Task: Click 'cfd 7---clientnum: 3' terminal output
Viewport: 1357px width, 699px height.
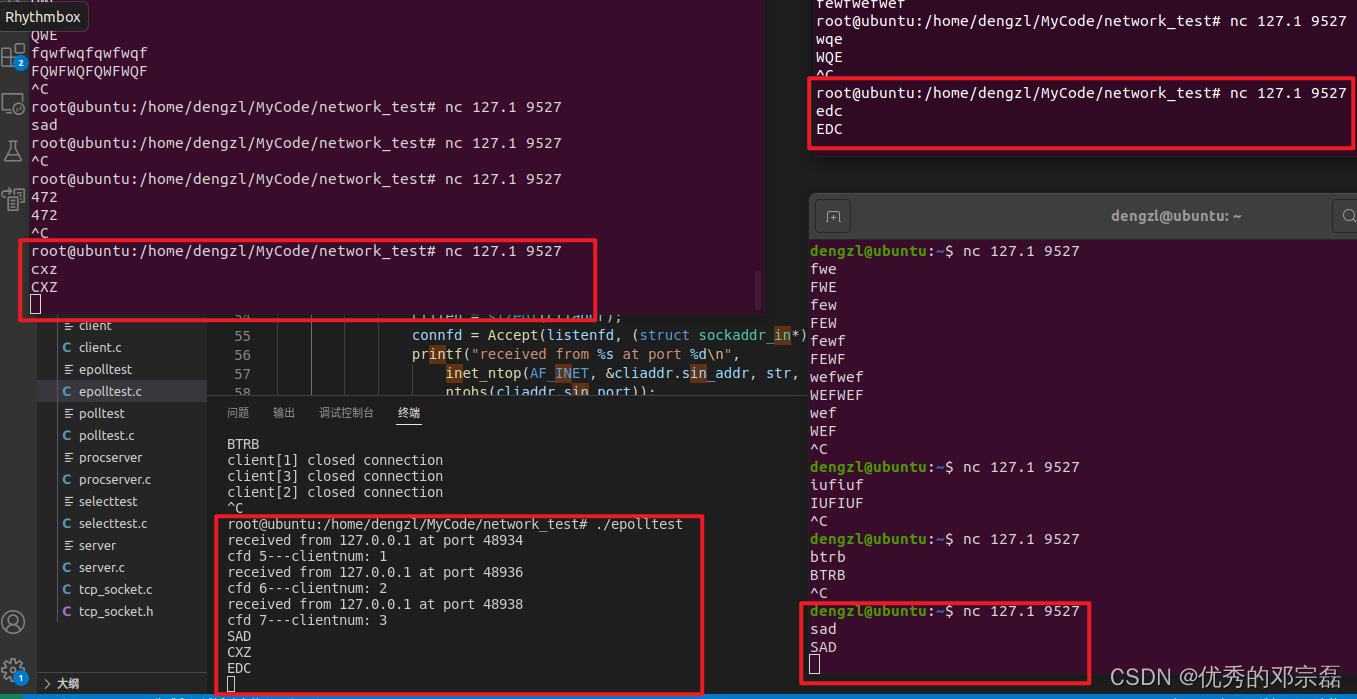Action: point(307,620)
